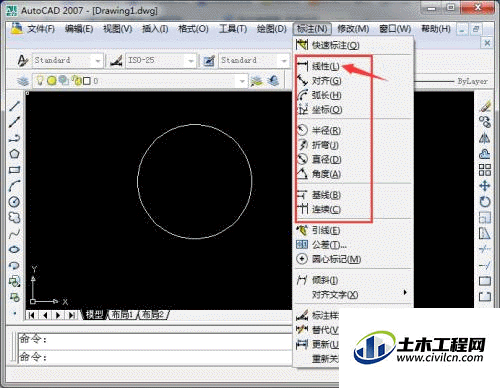Click the Layer Previous icon
500x388 pixels.
pyautogui.click(x=273, y=81)
